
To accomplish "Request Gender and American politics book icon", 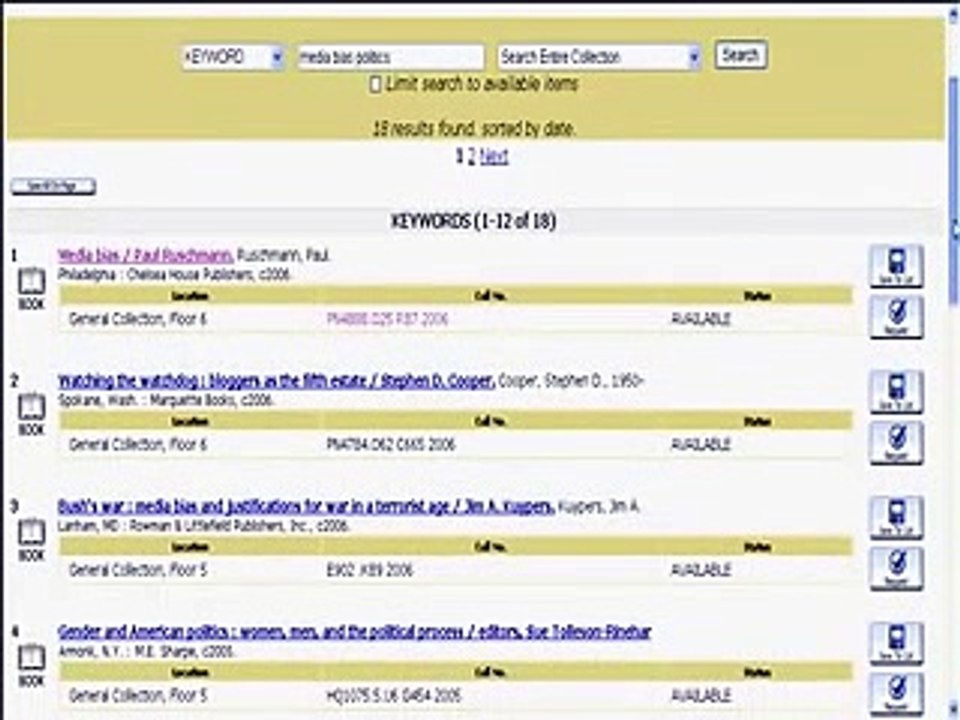I will [896, 693].
